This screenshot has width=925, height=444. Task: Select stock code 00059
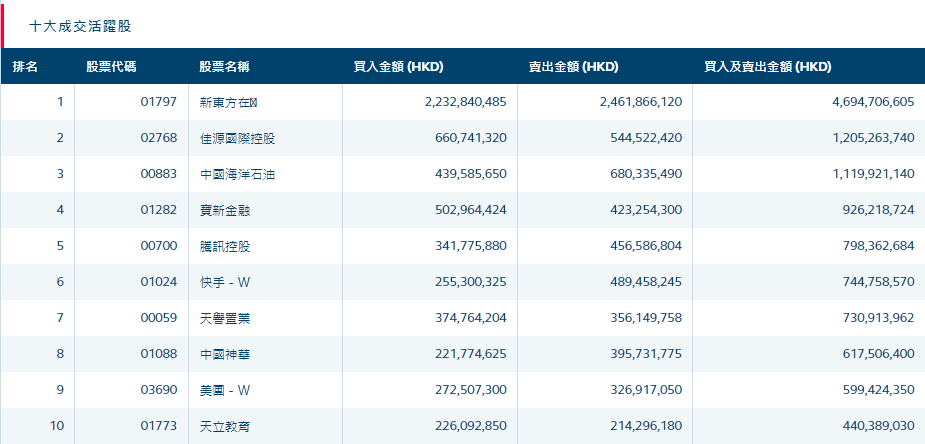[159, 318]
